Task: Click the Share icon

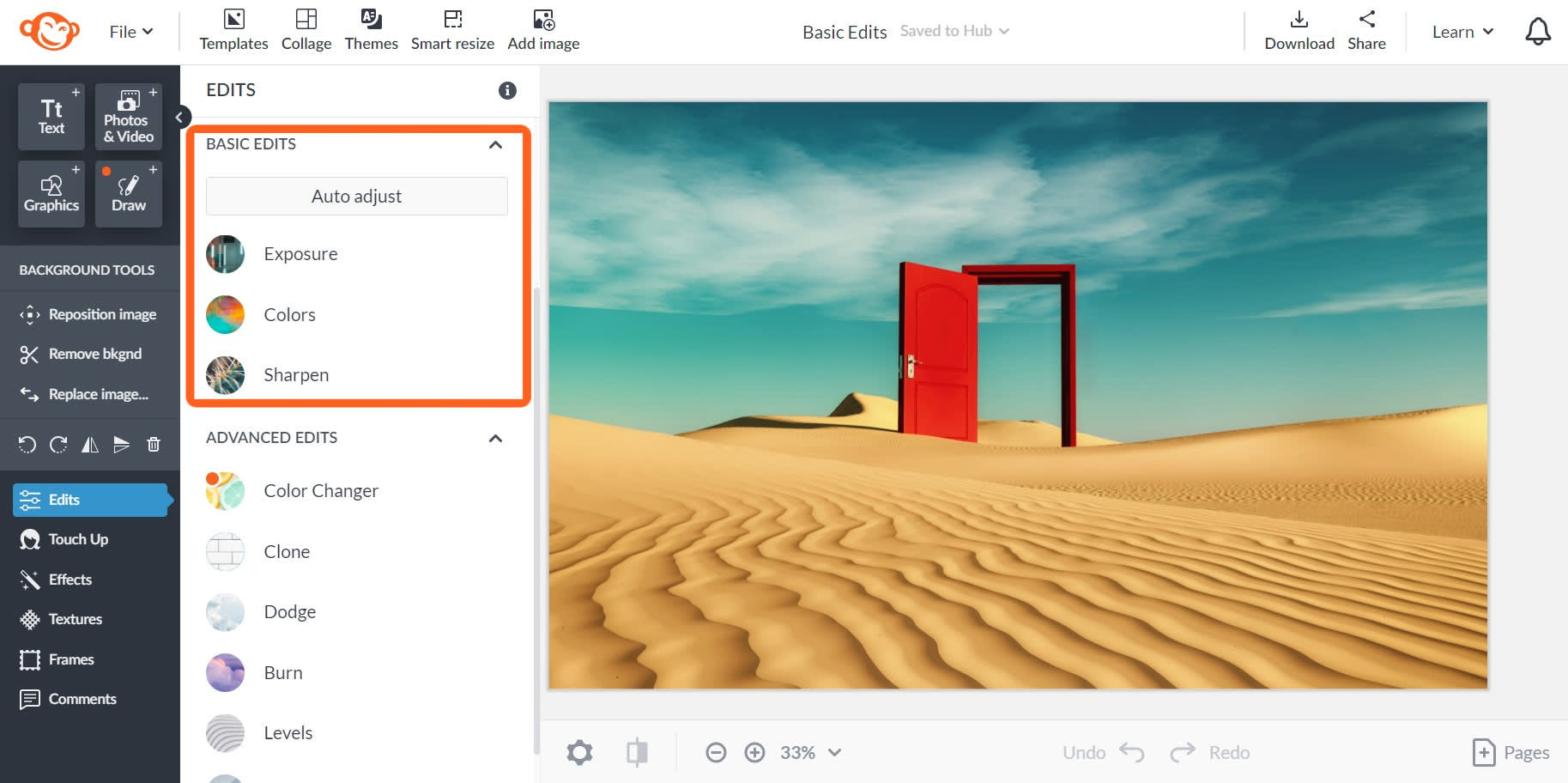Action: (x=1366, y=19)
